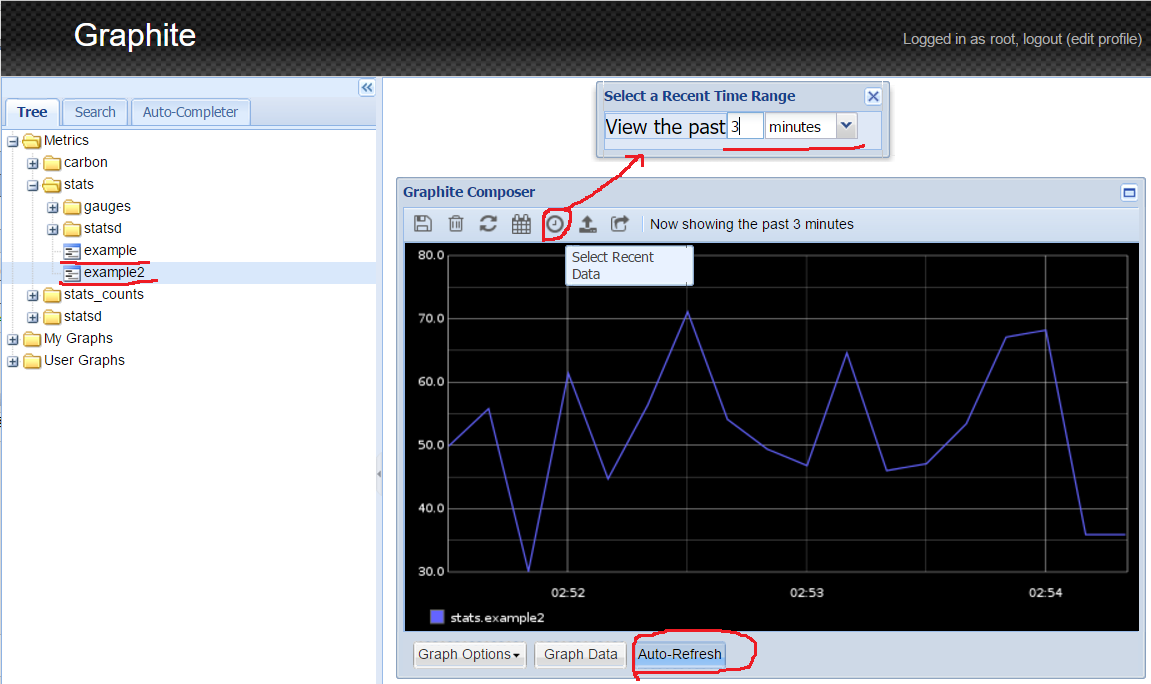Switch to the Tree tab
The width and height of the screenshot is (1151, 684).
click(32, 112)
